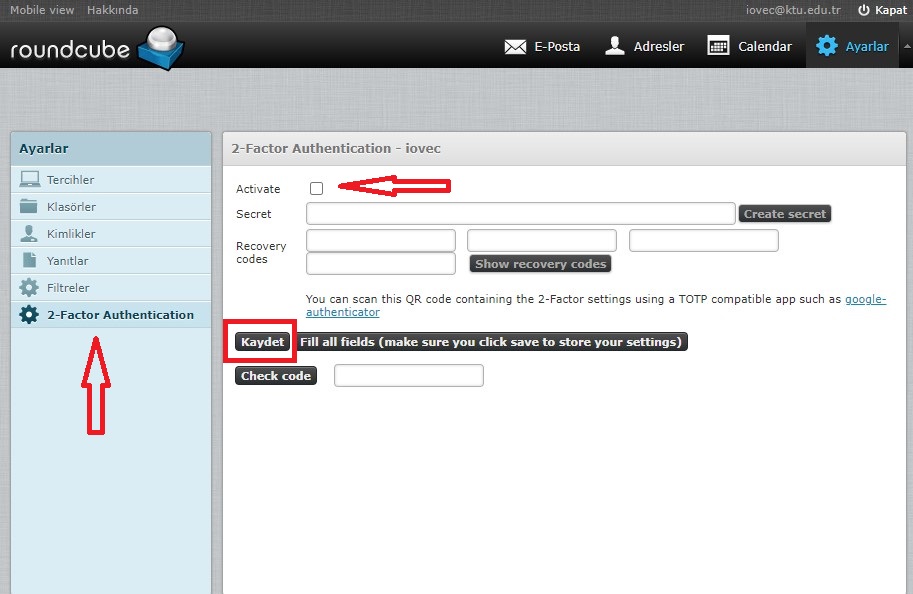Focus the Secret input field
The image size is (913, 594).
[521, 214]
